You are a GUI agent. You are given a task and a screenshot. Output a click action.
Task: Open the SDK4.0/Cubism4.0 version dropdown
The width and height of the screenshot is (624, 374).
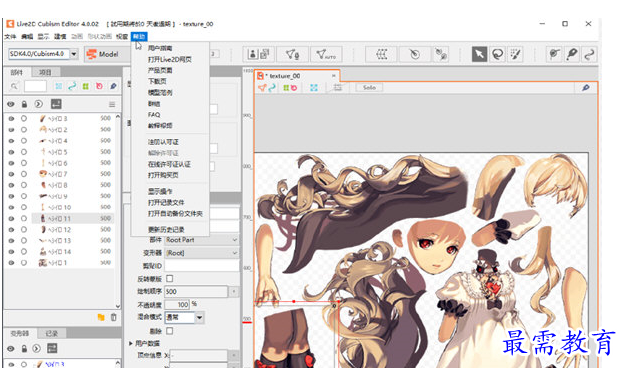[74, 54]
